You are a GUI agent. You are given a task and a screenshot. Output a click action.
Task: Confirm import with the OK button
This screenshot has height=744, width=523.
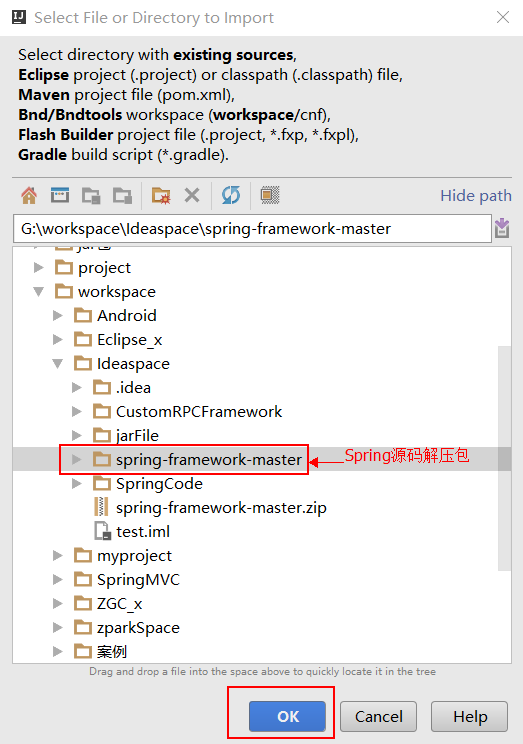(x=288, y=716)
